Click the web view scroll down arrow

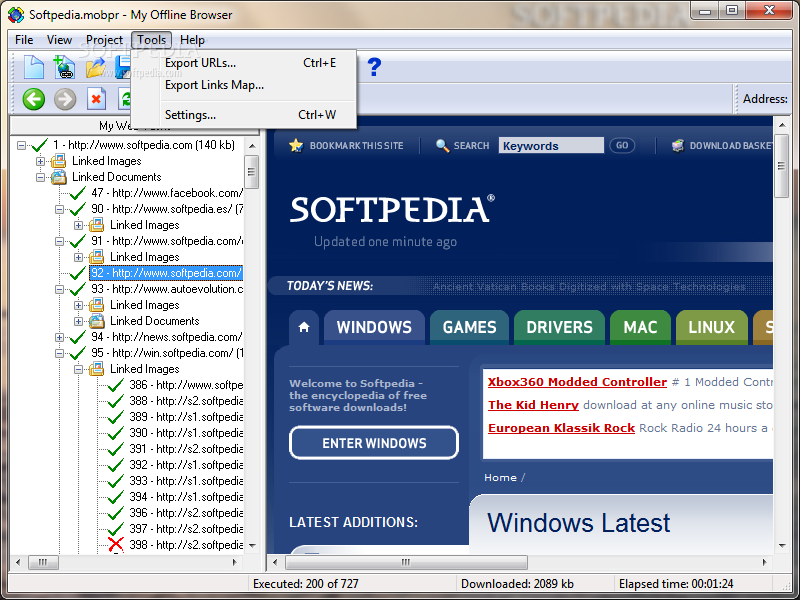tap(782, 545)
